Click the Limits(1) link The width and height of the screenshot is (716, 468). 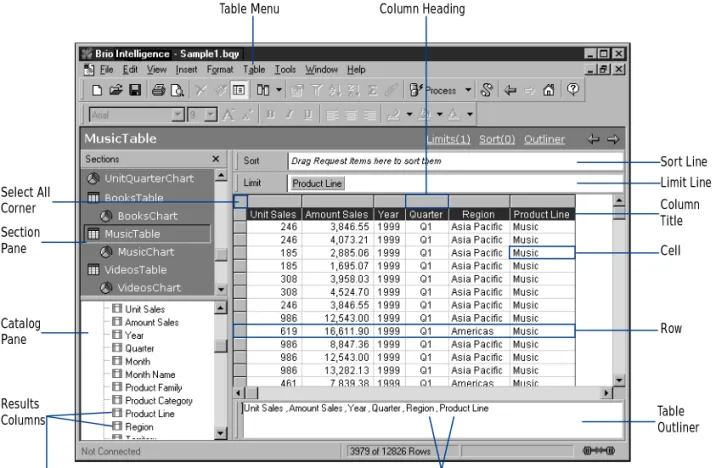click(448, 139)
